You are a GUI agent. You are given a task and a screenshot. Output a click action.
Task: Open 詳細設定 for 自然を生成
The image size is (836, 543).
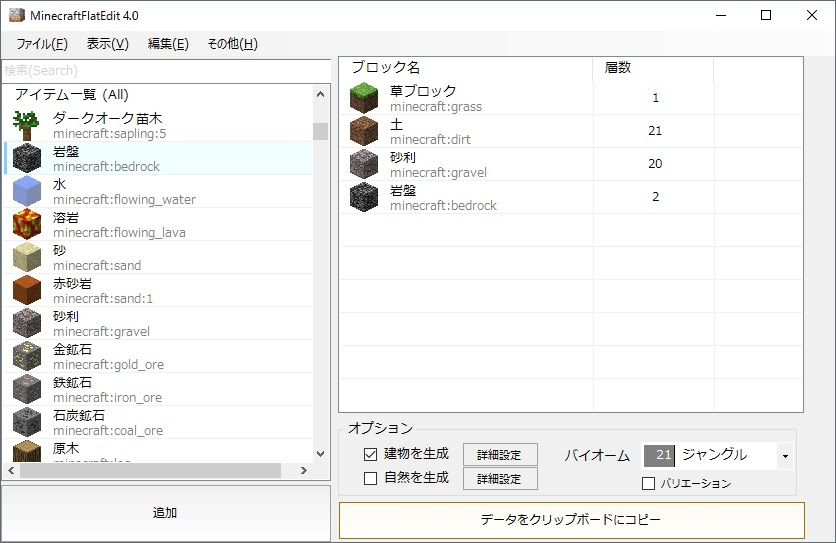[500, 479]
